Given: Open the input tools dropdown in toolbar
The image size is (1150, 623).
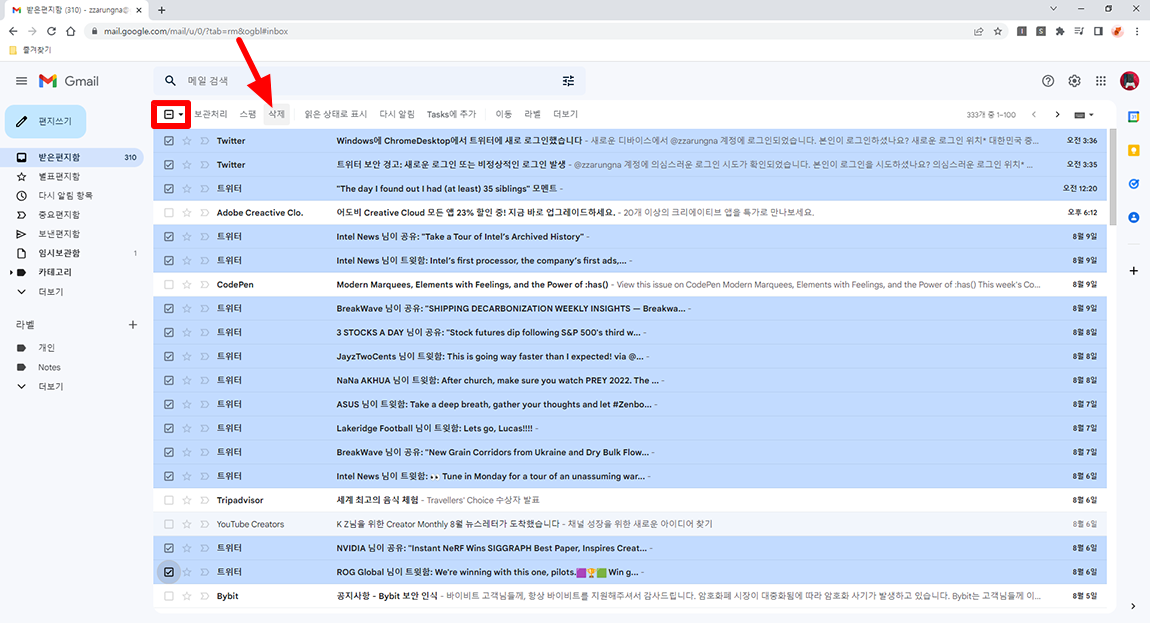Looking at the screenshot, I should tap(1084, 114).
